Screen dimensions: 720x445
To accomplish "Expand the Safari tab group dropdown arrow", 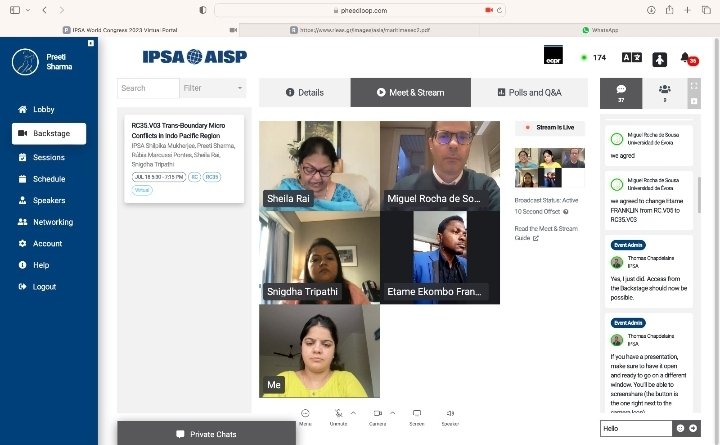I will [x=28, y=10].
